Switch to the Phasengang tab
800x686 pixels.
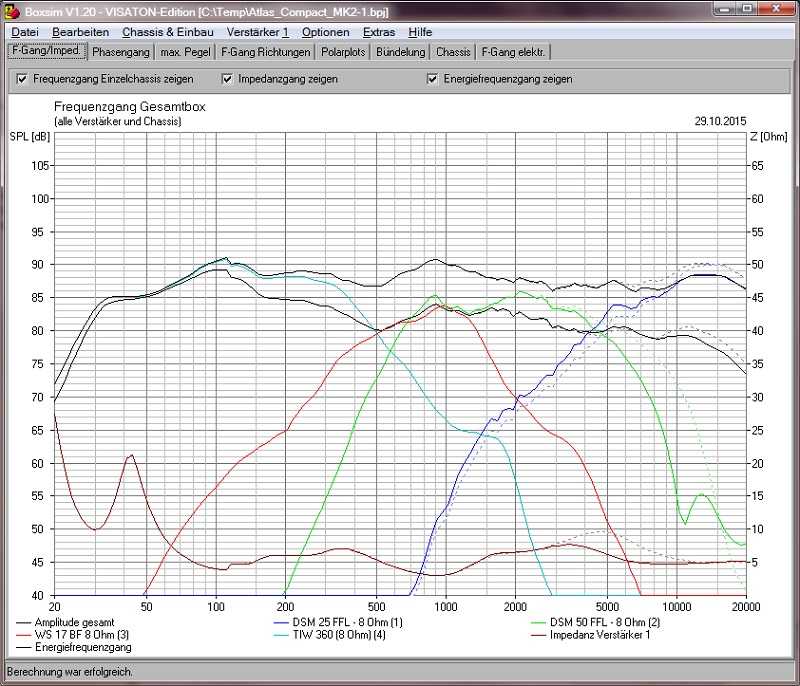click(121, 52)
